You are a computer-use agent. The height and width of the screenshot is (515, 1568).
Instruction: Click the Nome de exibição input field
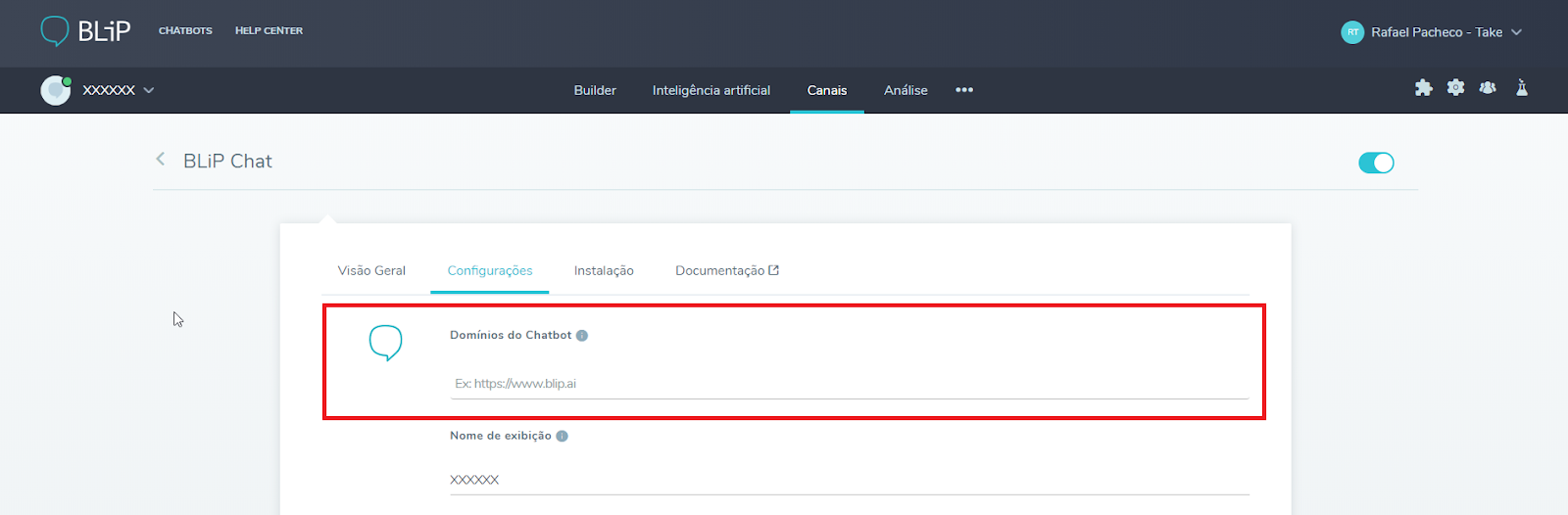850,480
